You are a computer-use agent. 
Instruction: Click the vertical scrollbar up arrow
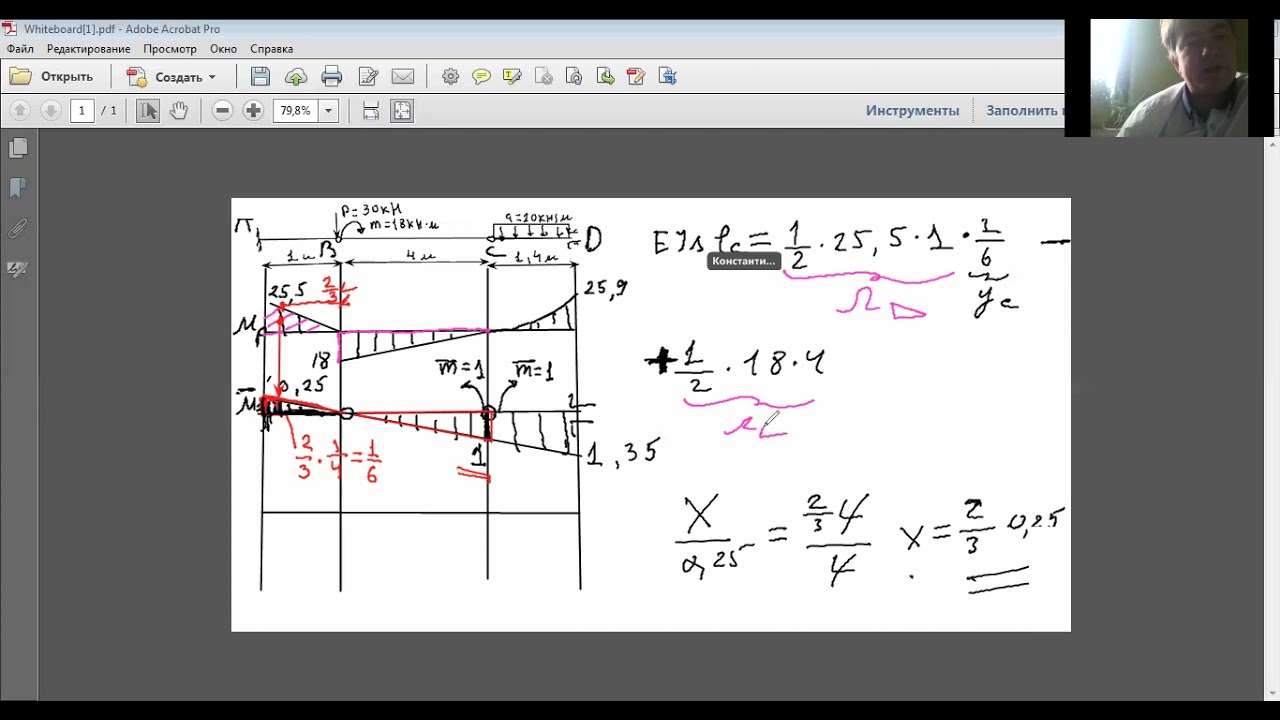(x=1272, y=144)
